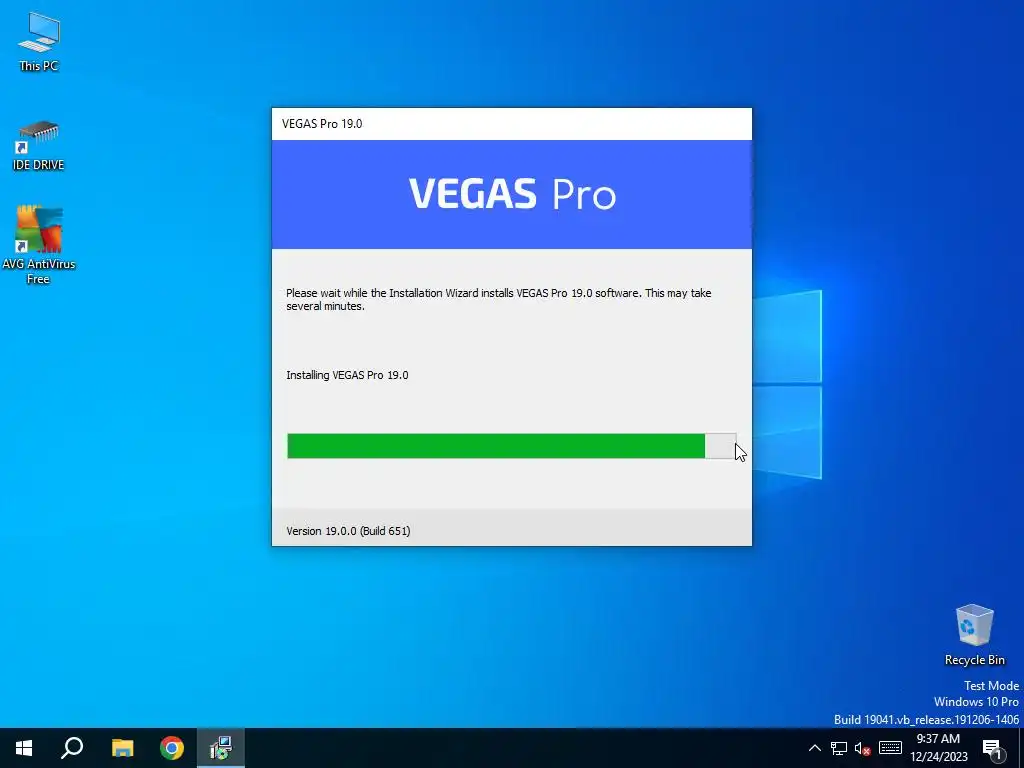The image size is (1024, 768).
Task: Open File Explorer from the taskbar
Action: pos(122,748)
